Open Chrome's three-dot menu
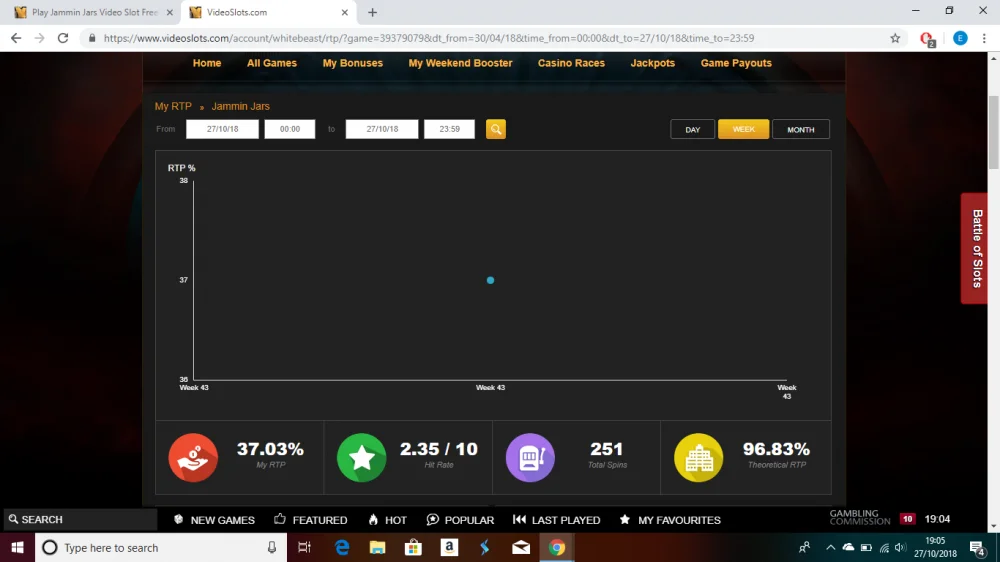Screen dimensions: 1000x562 point(985,38)
